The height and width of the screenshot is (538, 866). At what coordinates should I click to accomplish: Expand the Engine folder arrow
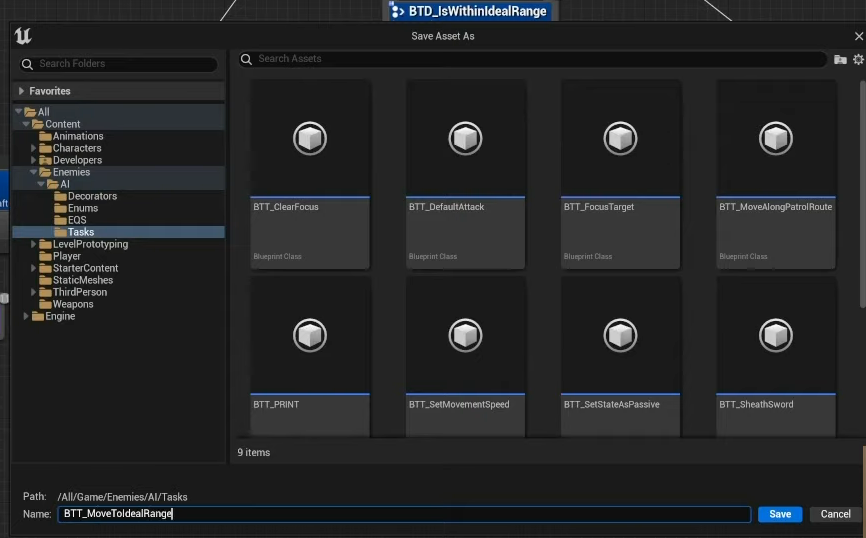pos(27,316)
